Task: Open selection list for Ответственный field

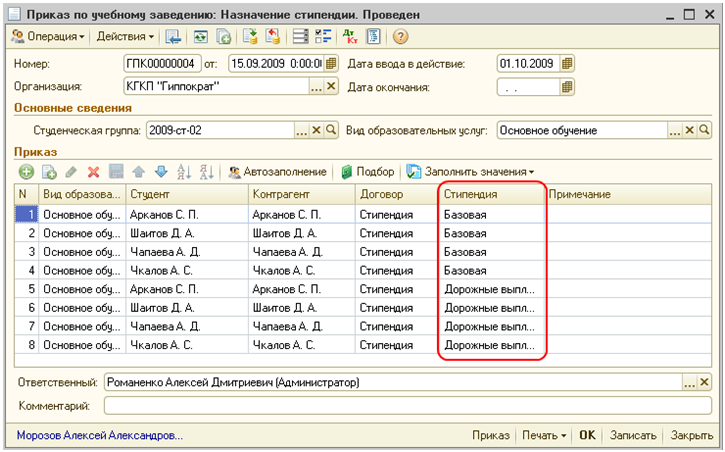Action: tap(688, 383)
